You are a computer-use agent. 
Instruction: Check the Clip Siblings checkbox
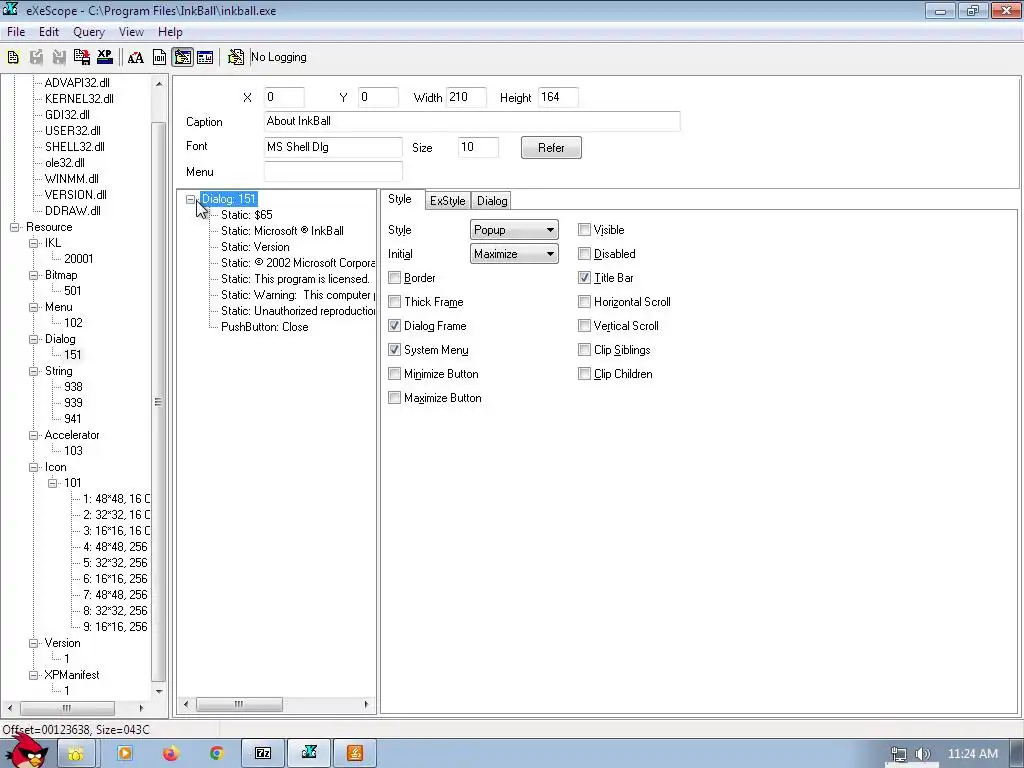[x=584, y=350]
